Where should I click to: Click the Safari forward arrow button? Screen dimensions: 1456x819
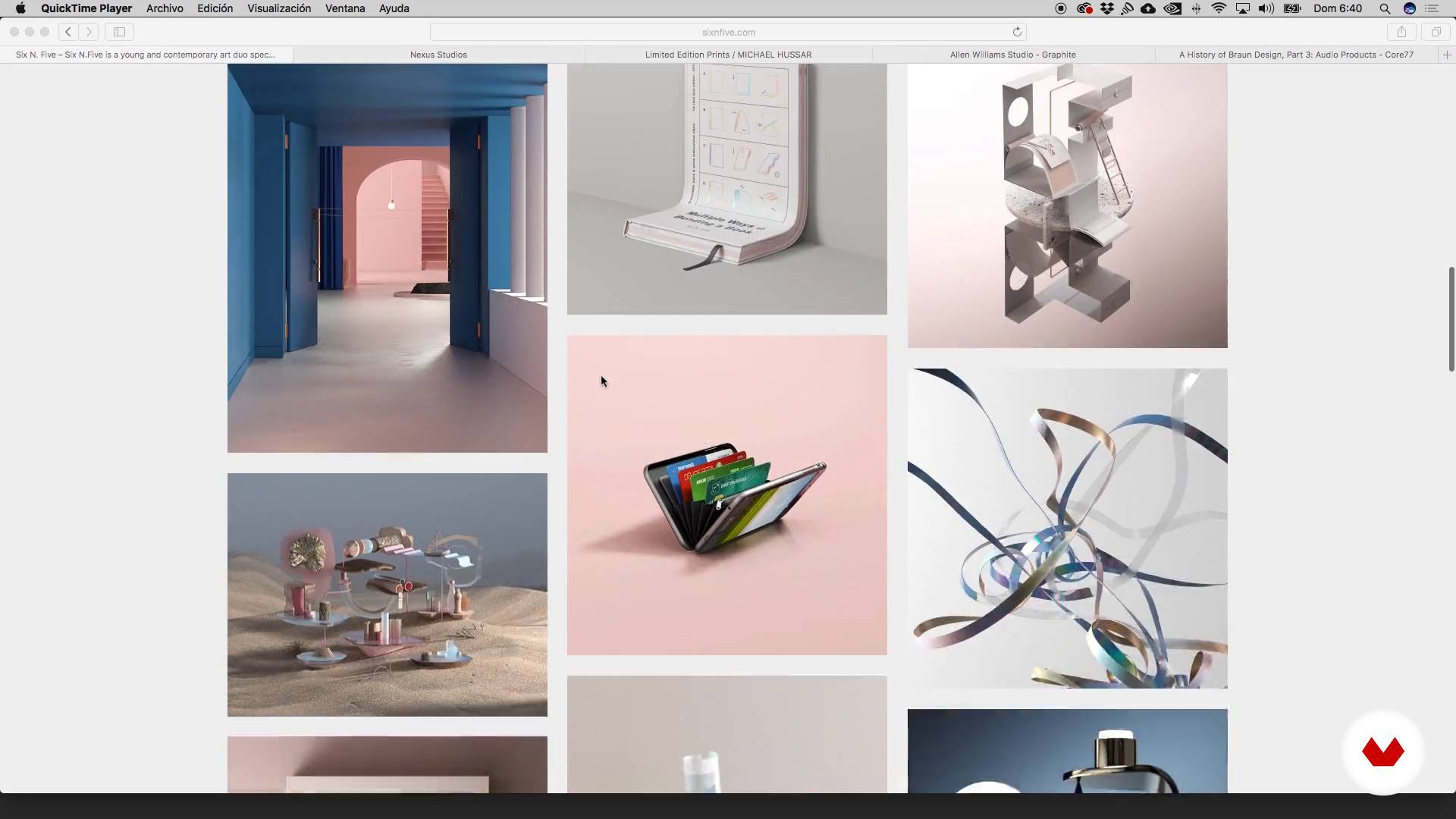pos(89,32)
